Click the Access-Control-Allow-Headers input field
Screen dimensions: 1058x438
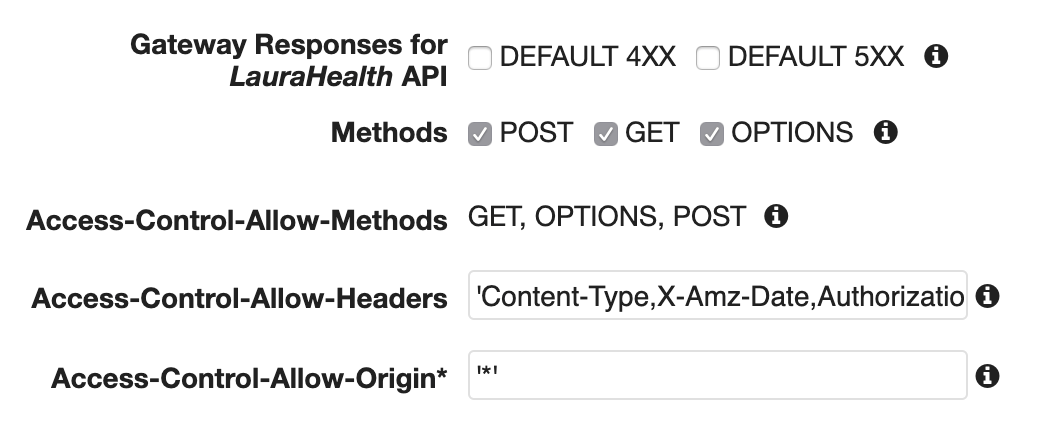(x=717, y=296)
